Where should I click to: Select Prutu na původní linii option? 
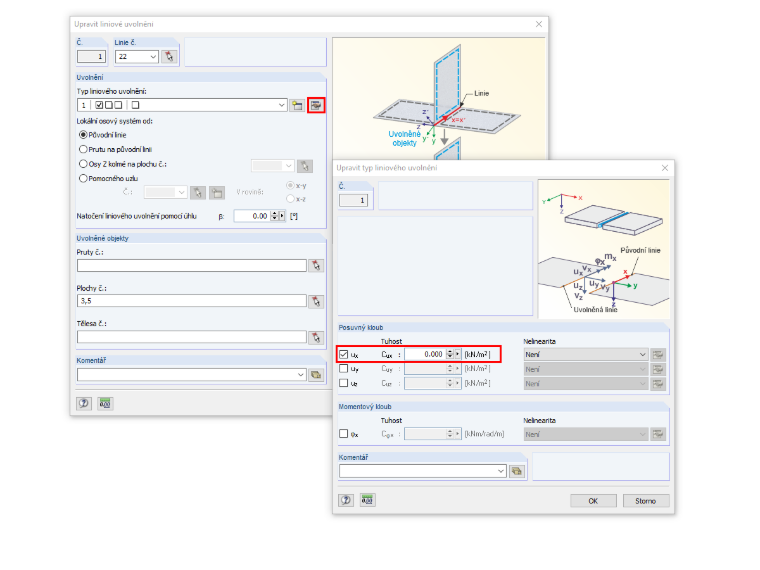[x=83, y=149]
